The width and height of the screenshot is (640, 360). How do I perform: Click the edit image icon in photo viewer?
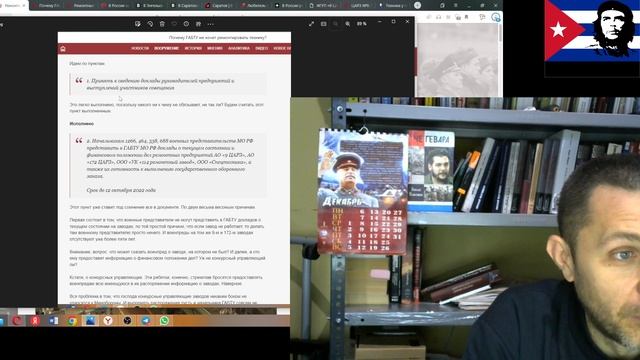[138, 24]
